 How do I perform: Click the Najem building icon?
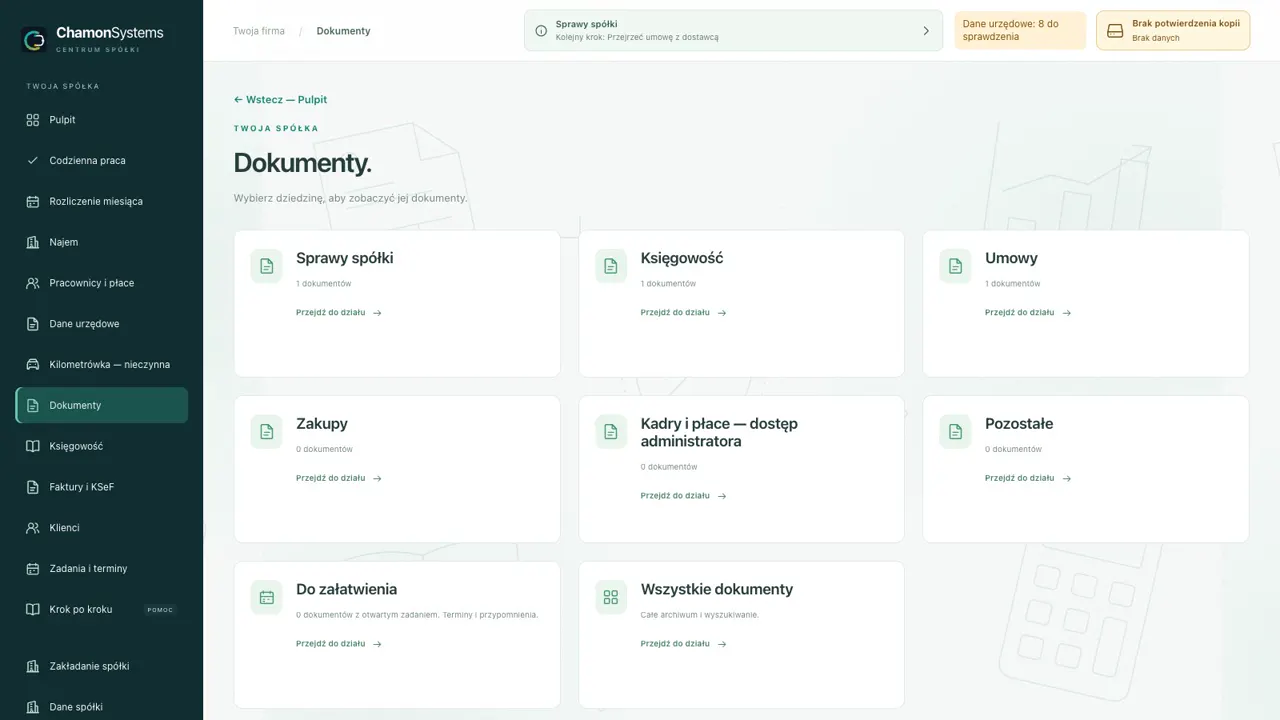click(x=32, y=242)
